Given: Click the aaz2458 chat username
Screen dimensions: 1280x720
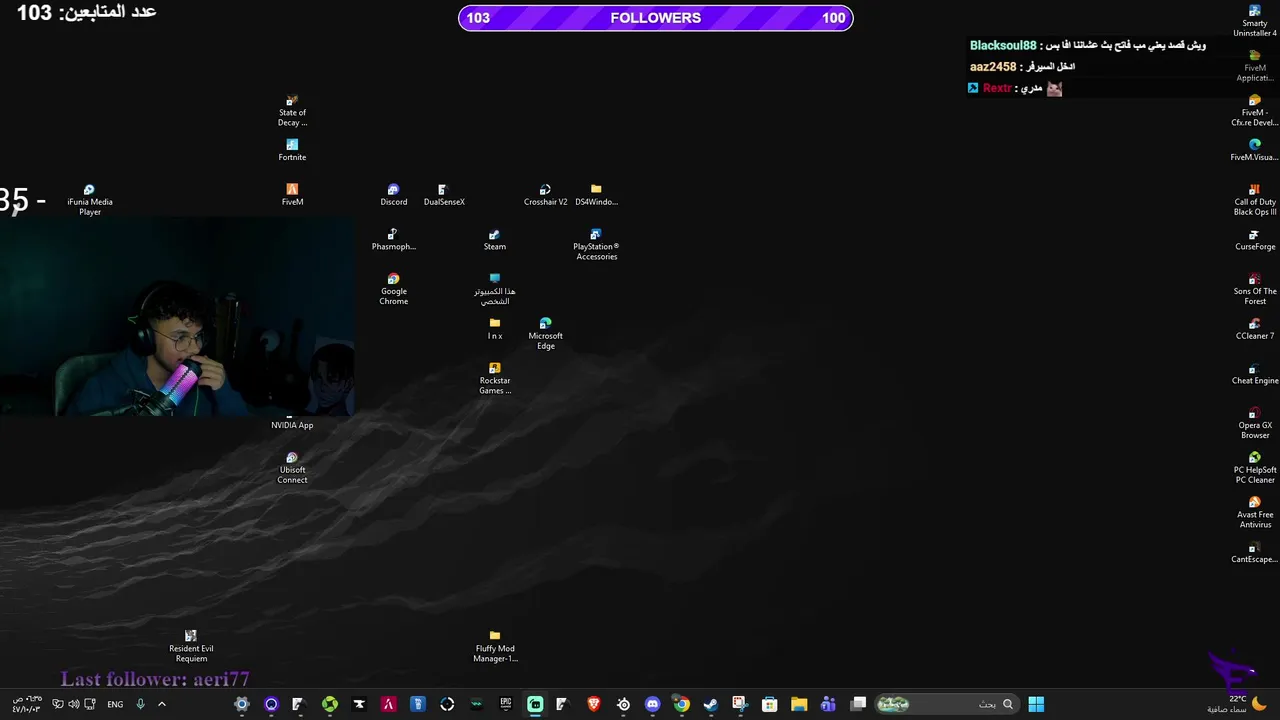Looking at the screenshot, I should [x=993, y=66].
